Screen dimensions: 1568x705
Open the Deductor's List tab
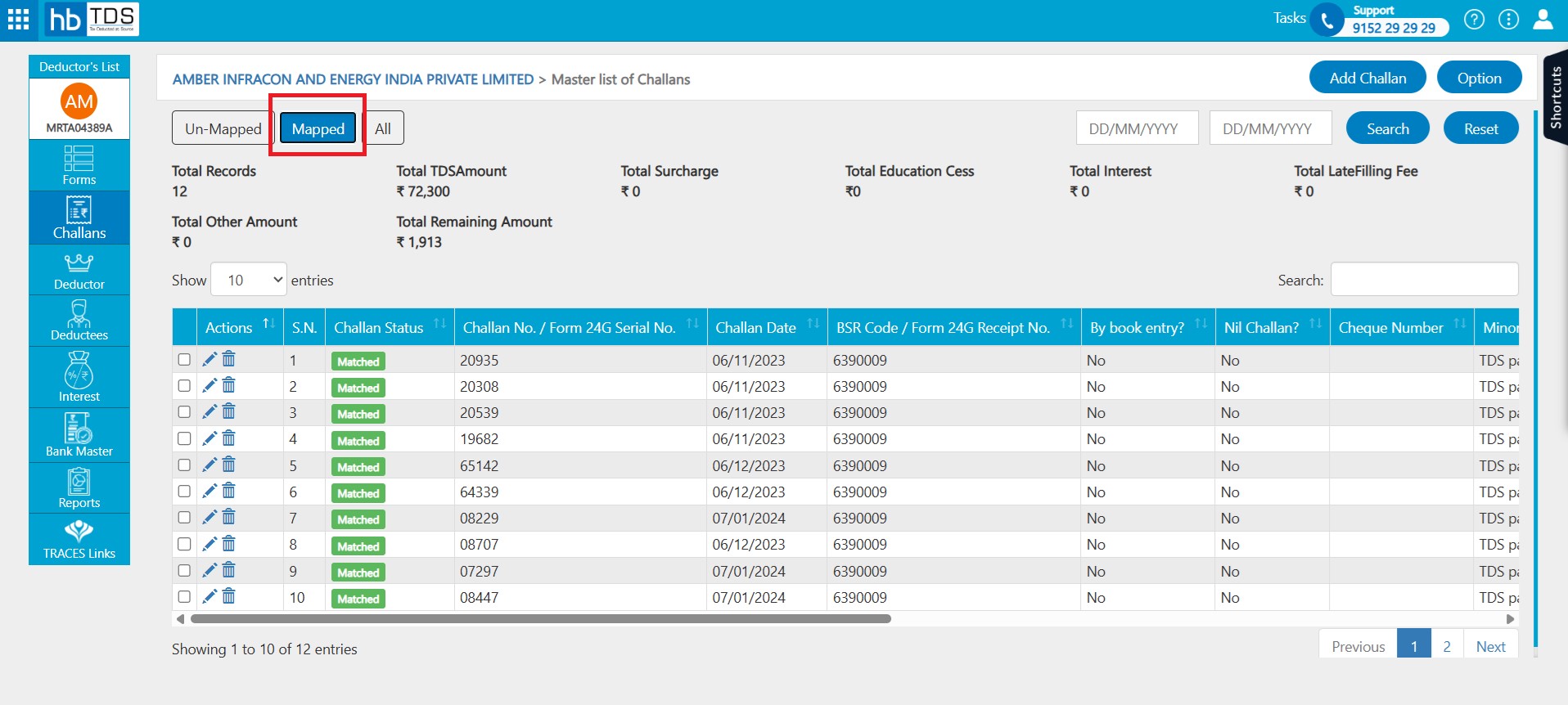tap(79, 66)
